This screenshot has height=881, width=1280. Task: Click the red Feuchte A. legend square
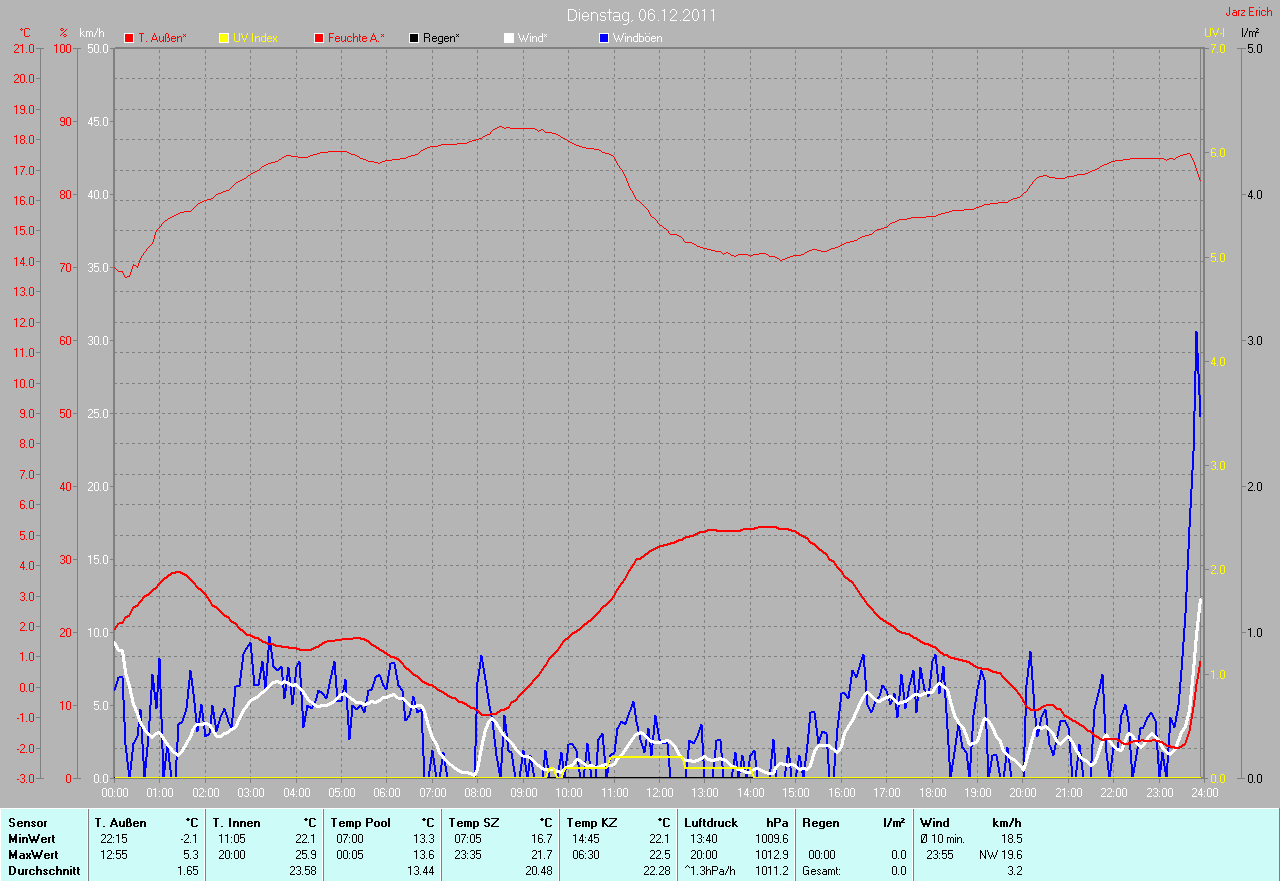[x=319, y=38]
